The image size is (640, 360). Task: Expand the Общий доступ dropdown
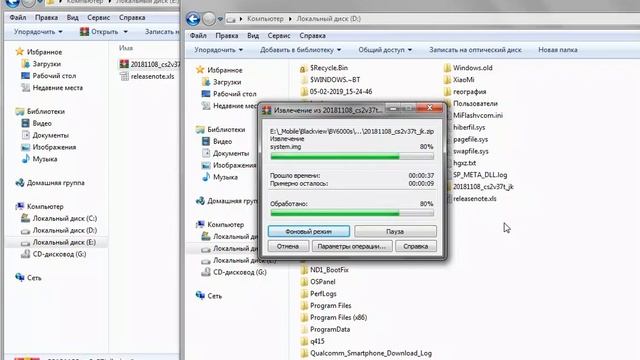coord(385,50)
